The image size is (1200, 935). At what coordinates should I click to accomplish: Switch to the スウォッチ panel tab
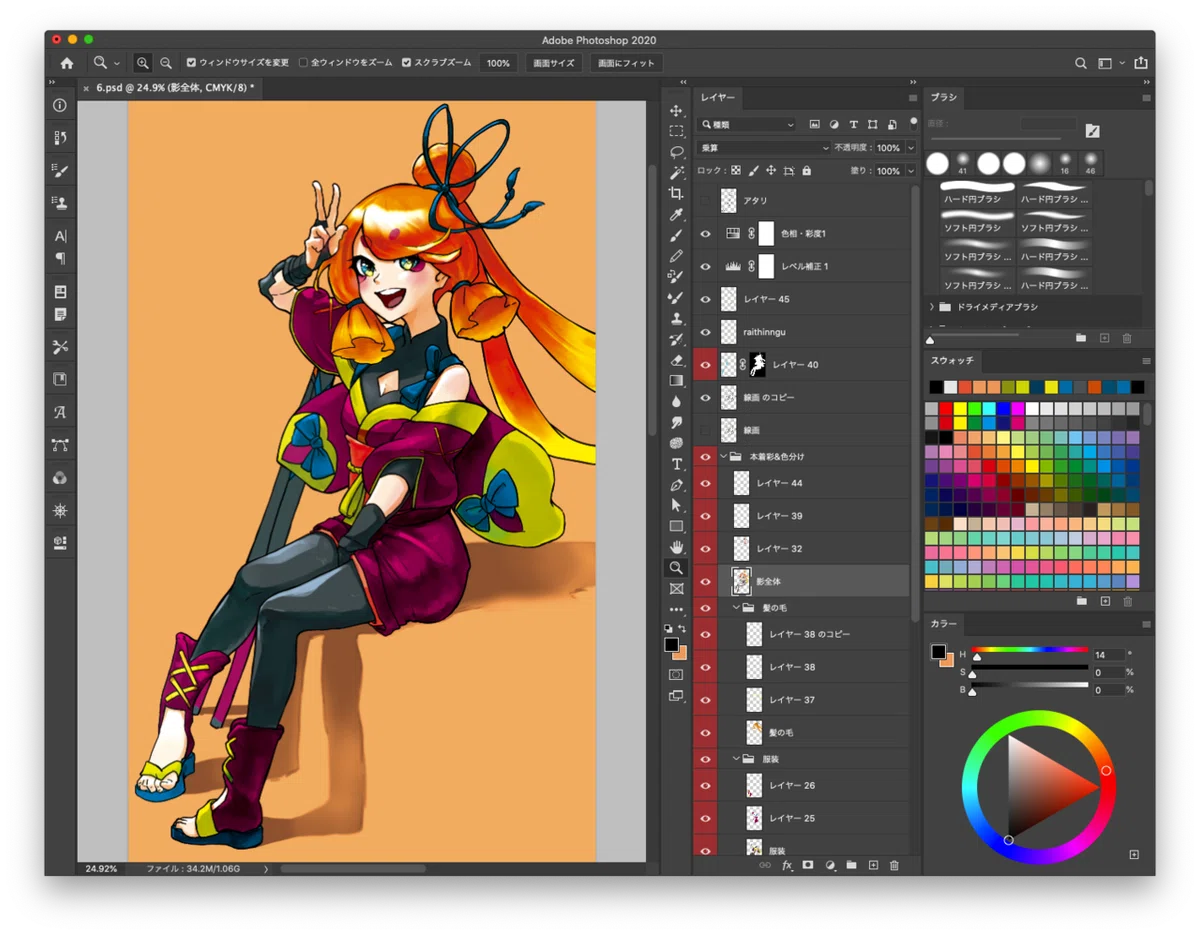coord(952,360)
